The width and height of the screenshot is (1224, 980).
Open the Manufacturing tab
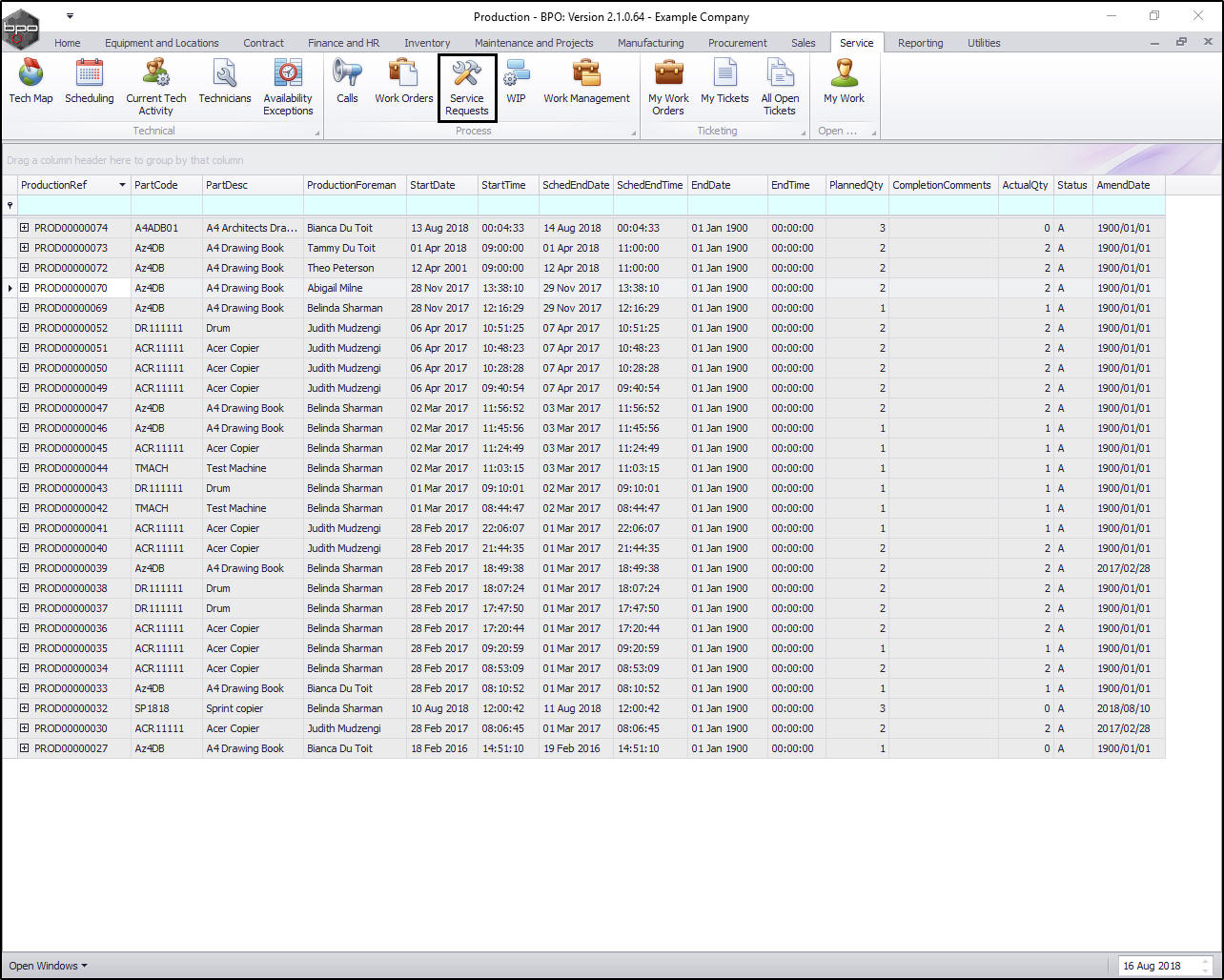click(651, 43)
